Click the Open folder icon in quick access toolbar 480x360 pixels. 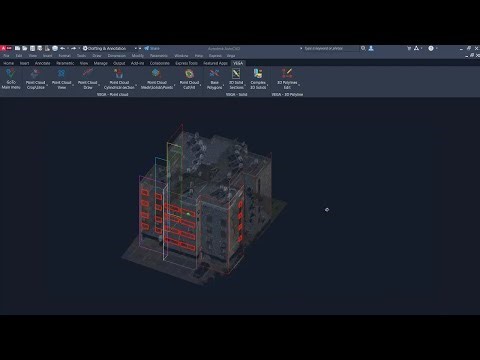[25, 49]
